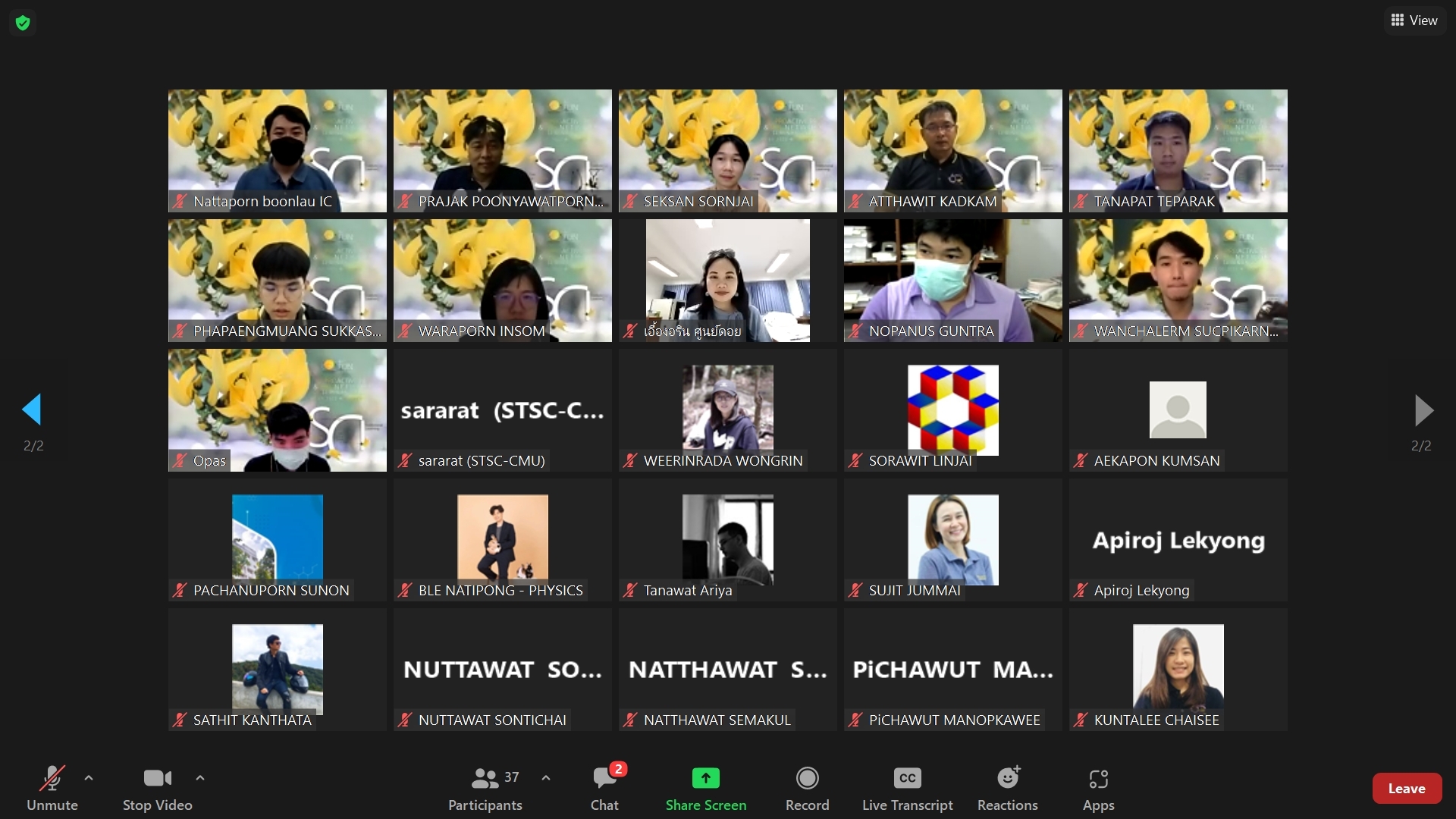The width and height of the screenshot is (1456, 819).
Task: Select NOPANUS GUNTRA video tile
Action: point(952,281)
